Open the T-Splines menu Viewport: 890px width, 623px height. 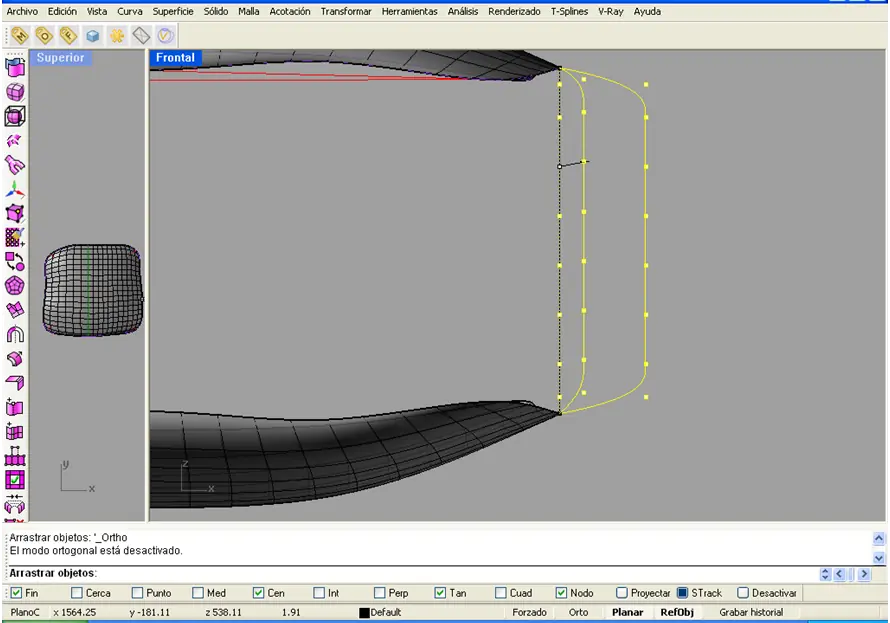tap(569, 11)
